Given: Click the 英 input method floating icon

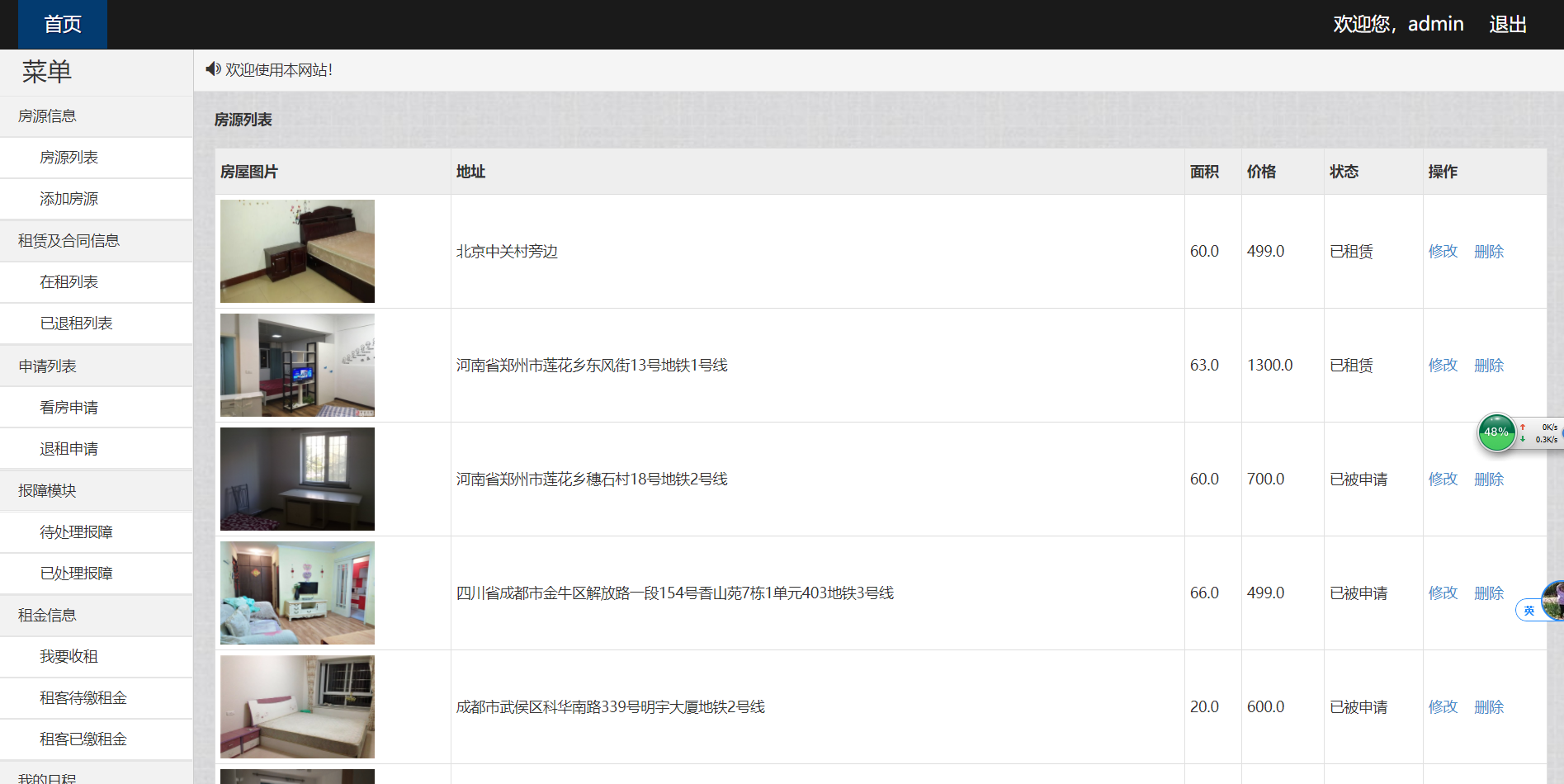Looking at the screenshot, I should (x=1529, y=611).
